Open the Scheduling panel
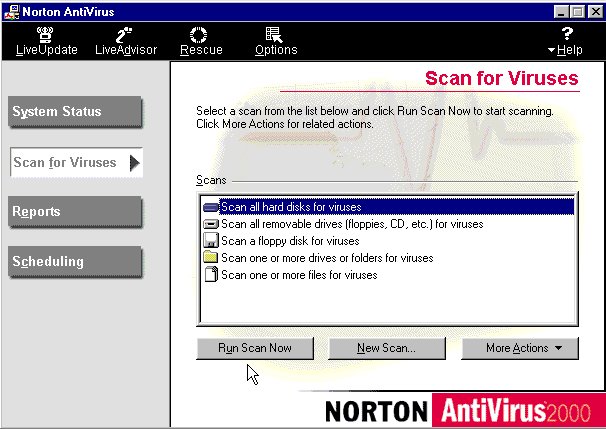 click(77, 262)
